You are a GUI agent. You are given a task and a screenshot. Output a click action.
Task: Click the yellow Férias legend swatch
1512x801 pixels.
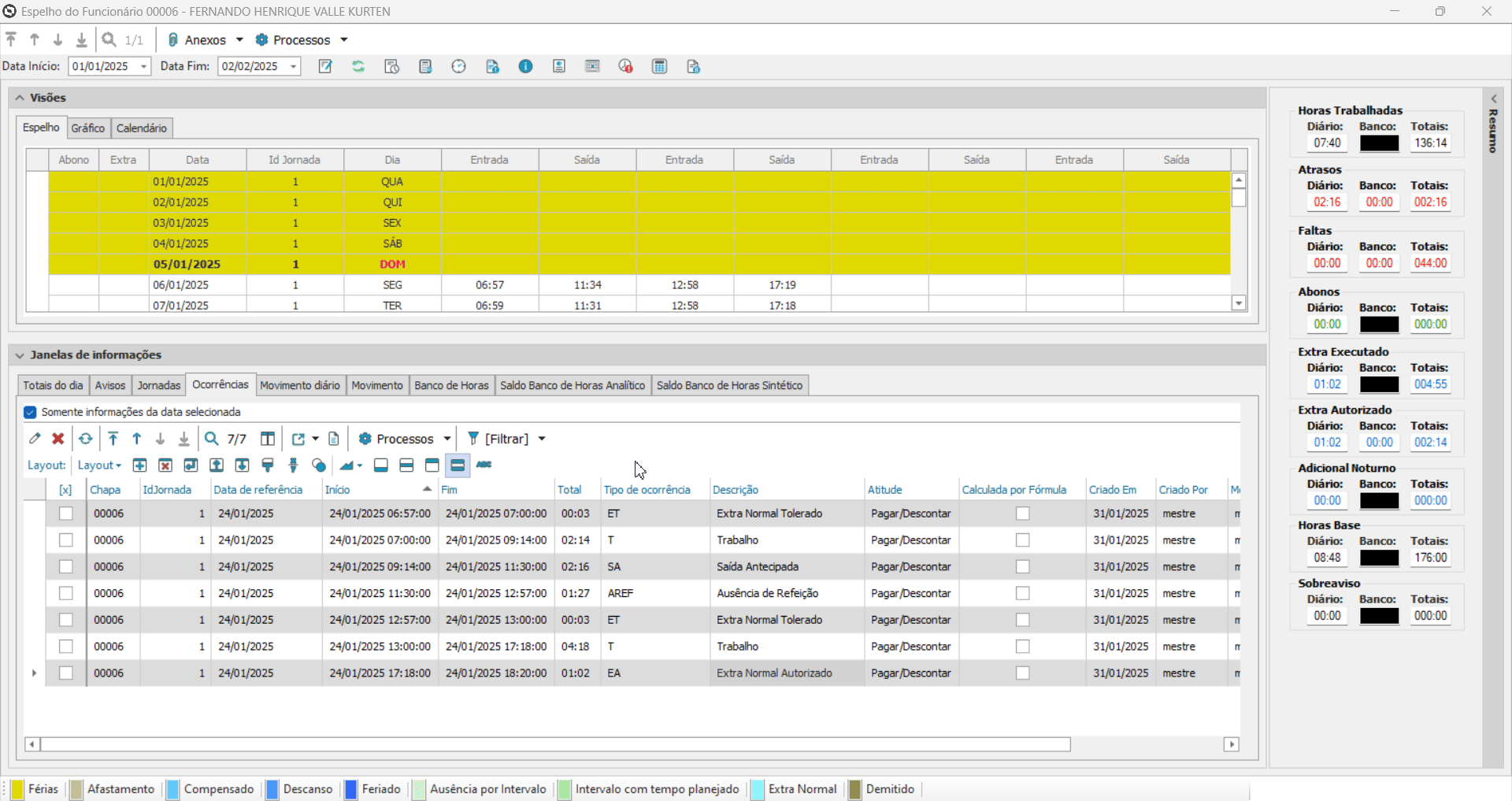tap(17, 789)
